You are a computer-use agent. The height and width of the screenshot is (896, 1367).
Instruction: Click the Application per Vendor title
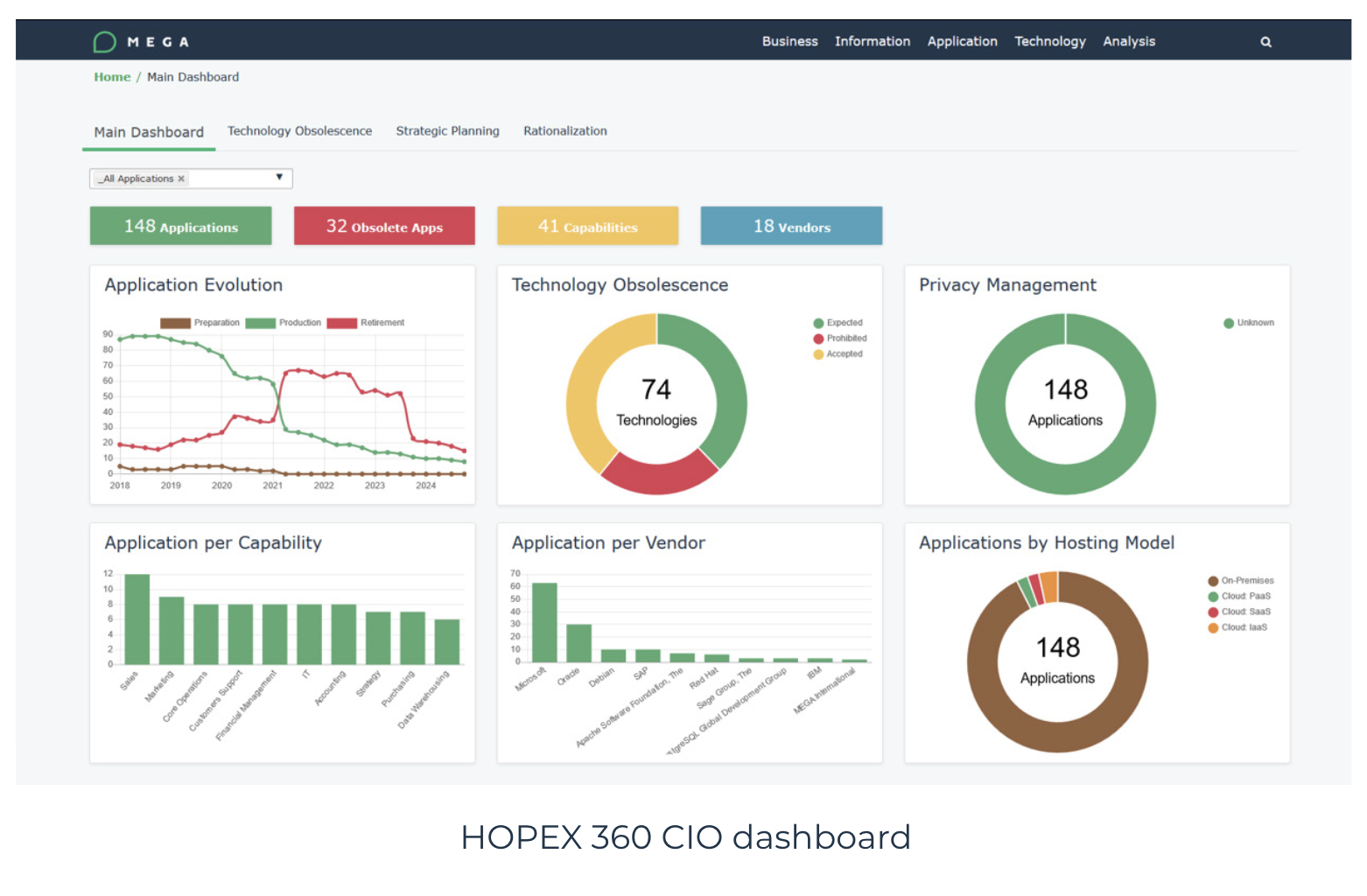pyautogui.click(x=608, y=543)
